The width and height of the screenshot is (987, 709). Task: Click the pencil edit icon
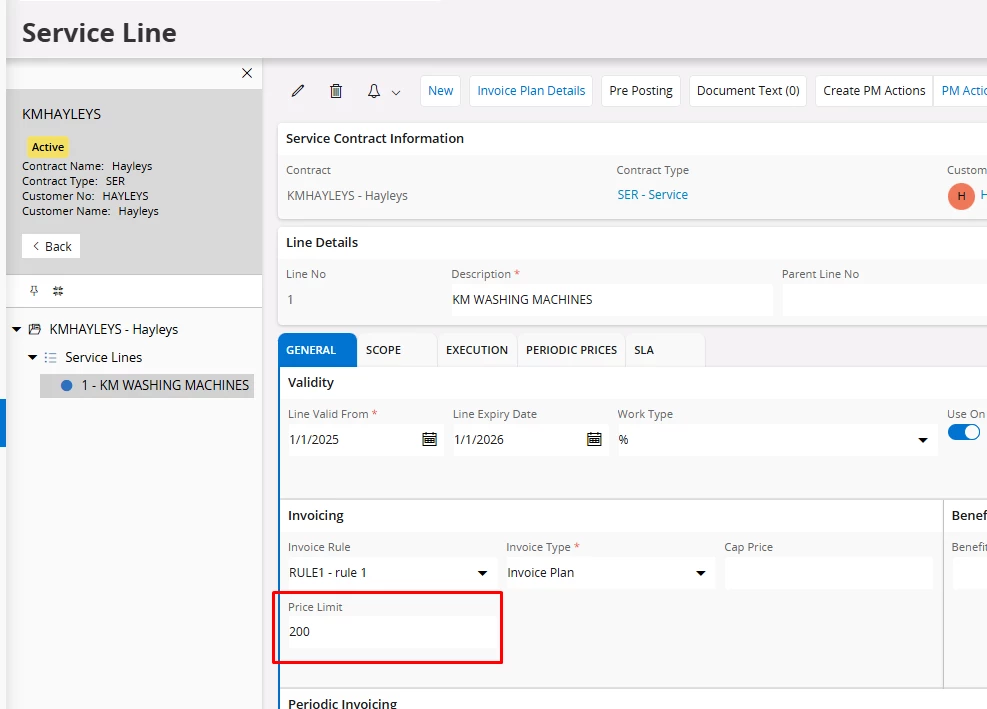[x=298, y=91]
